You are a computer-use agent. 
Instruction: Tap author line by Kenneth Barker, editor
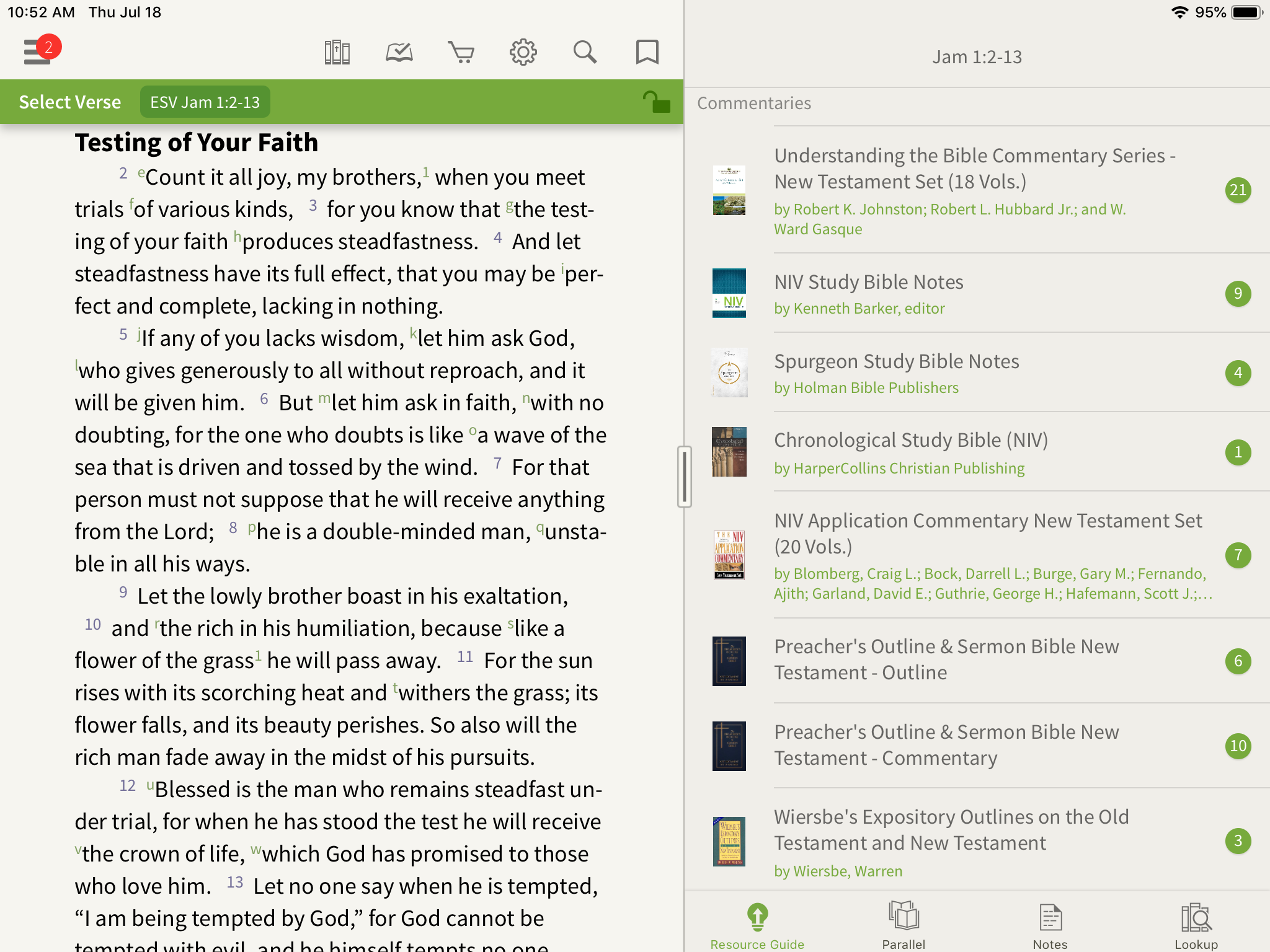[859, 308]
